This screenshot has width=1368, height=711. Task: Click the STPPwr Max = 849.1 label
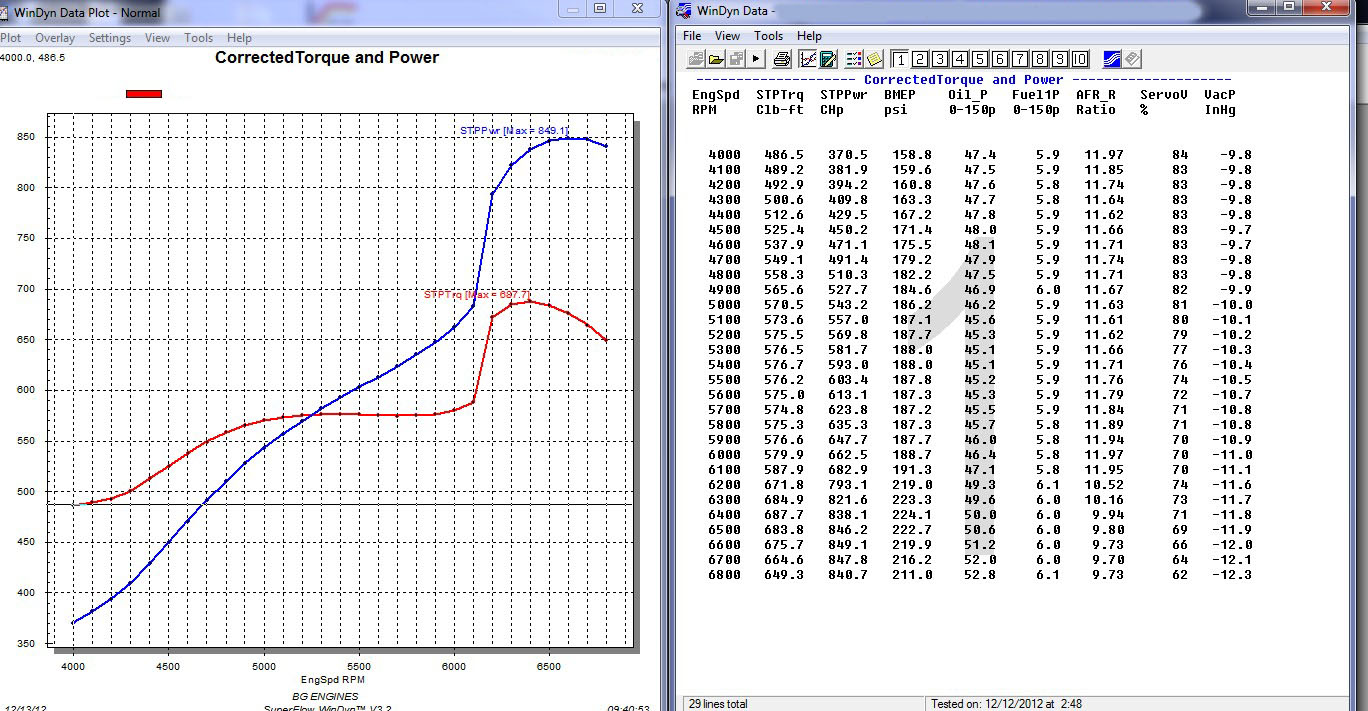(x=514, y=131)
